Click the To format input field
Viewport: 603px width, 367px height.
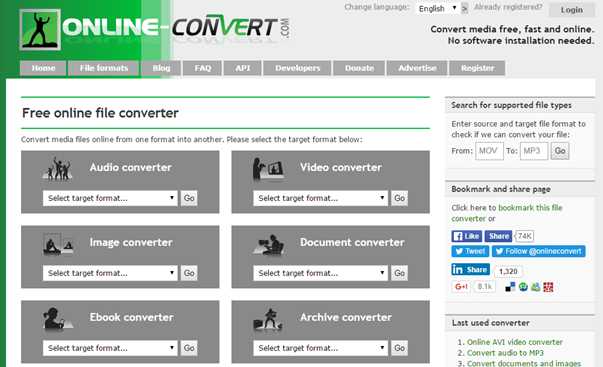[534, 151]
